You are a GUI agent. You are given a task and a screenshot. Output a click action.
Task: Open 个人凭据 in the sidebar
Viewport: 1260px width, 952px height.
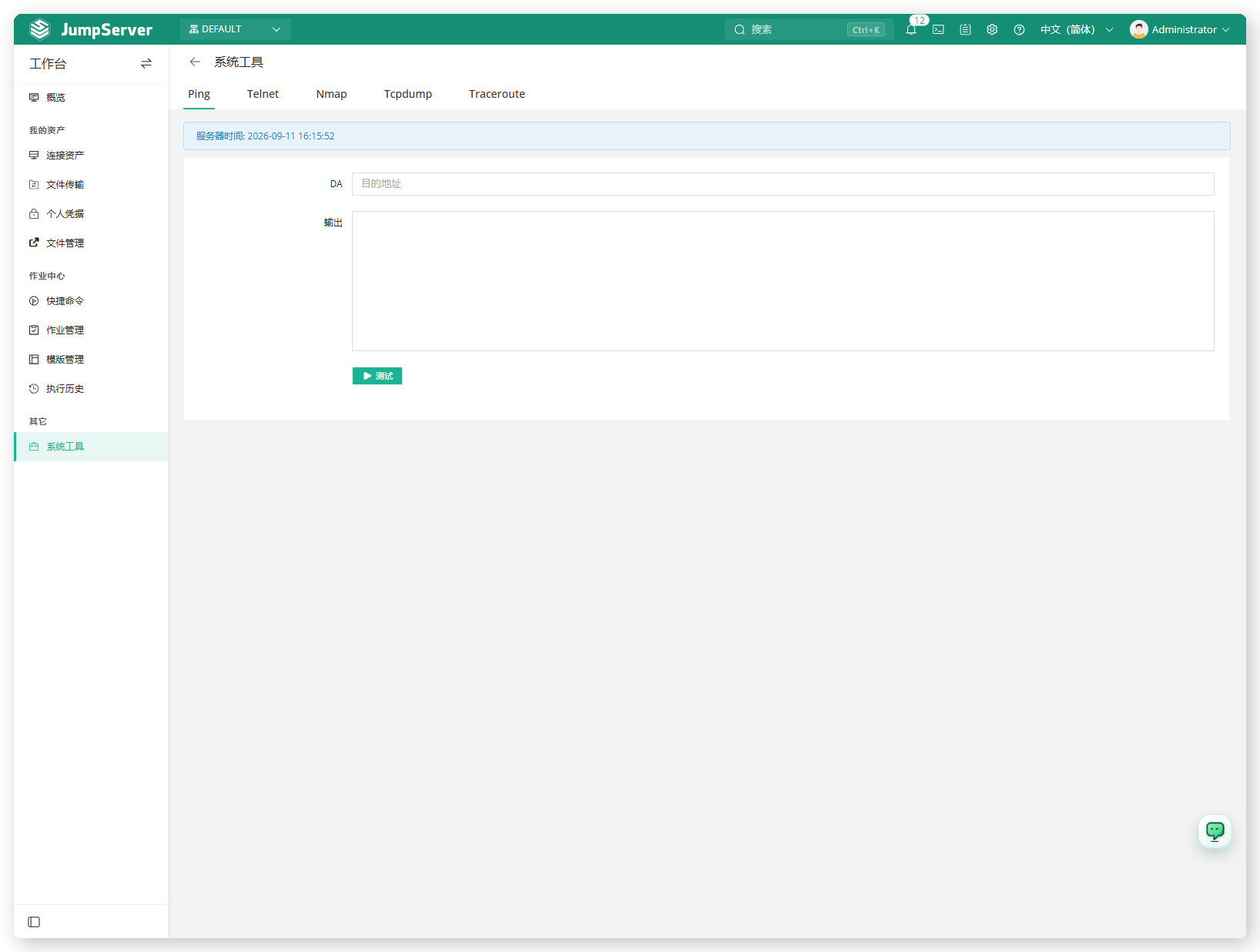click(91, 214)
